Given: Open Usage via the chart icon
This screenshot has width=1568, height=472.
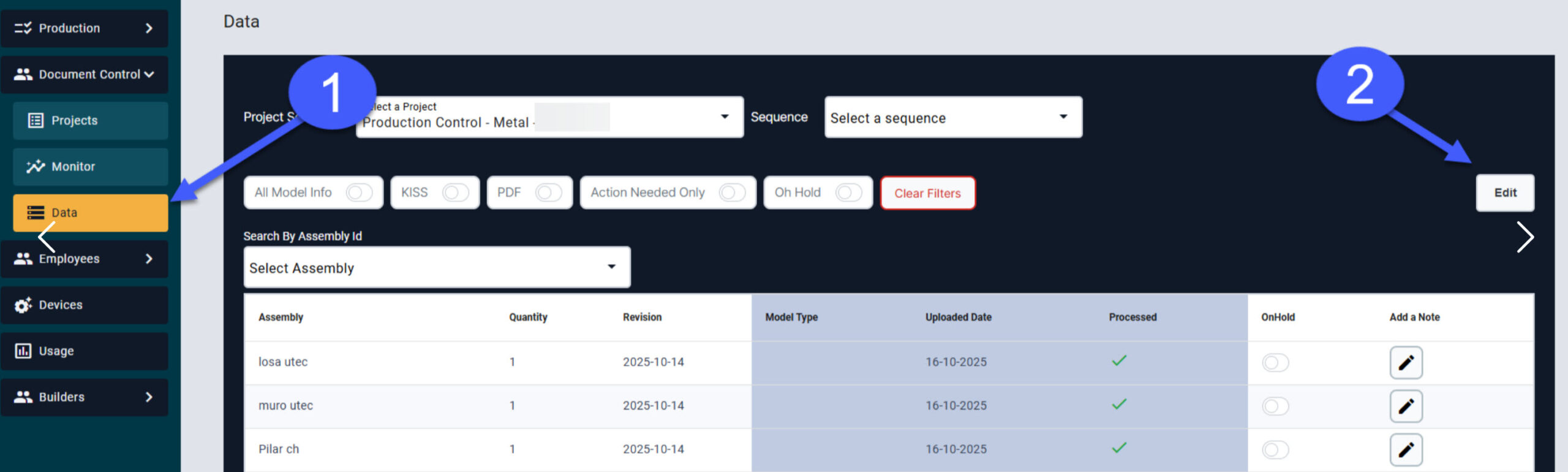Looking at the screenshot, I should click(23, 351).
